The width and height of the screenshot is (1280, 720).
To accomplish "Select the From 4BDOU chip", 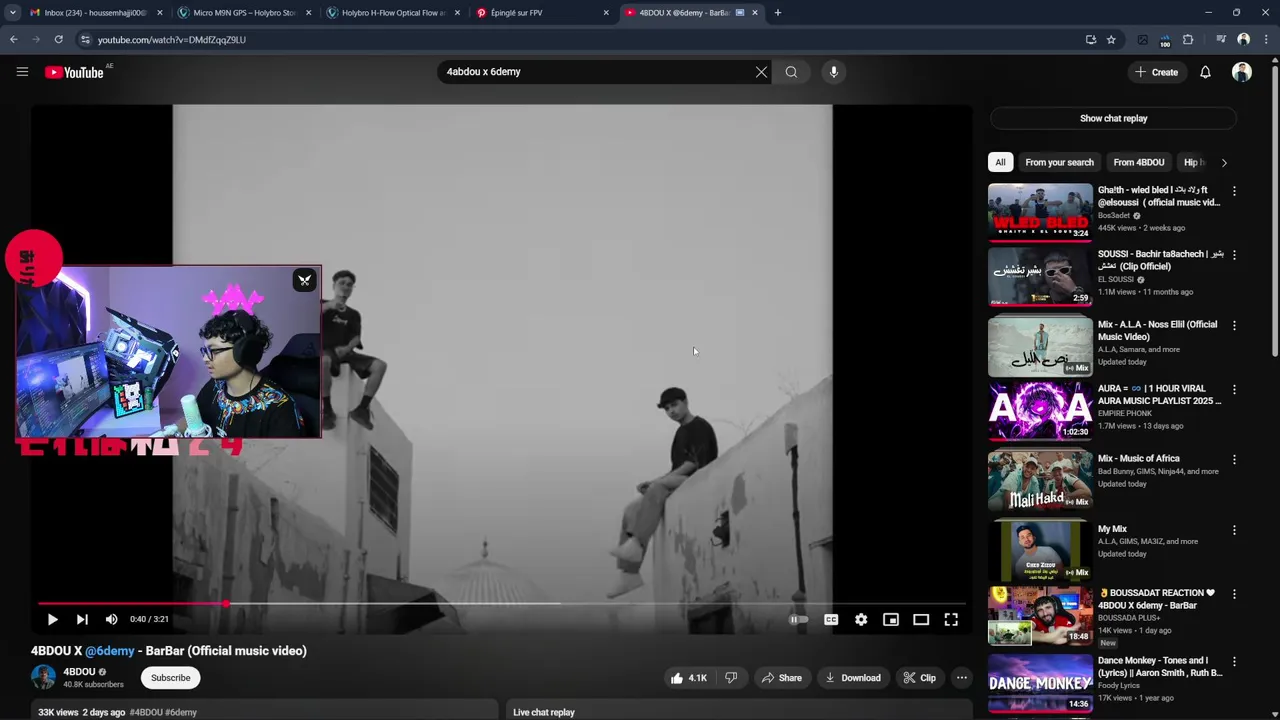I will click(1139, 162).
